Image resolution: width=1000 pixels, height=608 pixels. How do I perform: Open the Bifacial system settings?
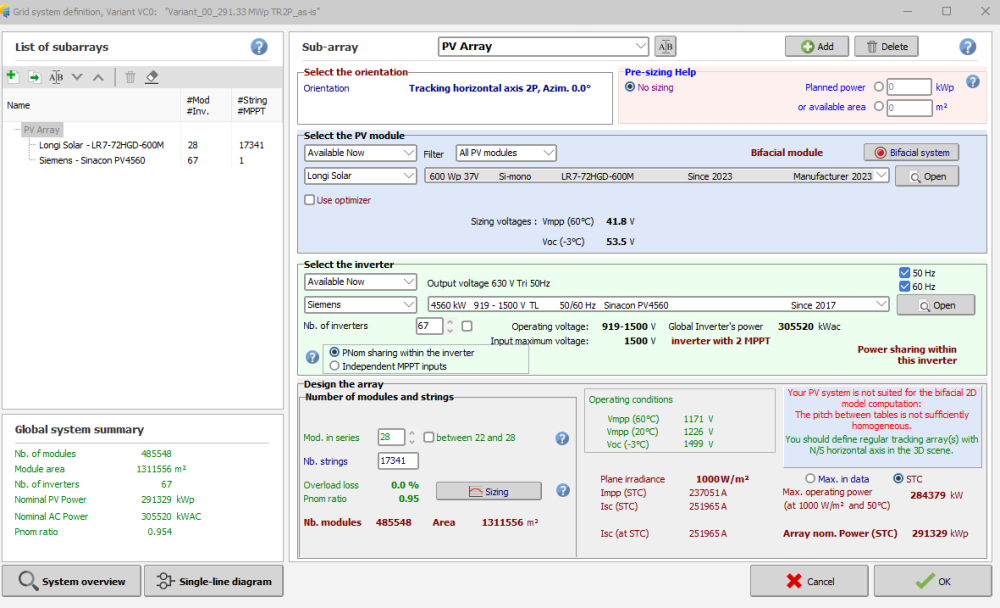point(910,153)
